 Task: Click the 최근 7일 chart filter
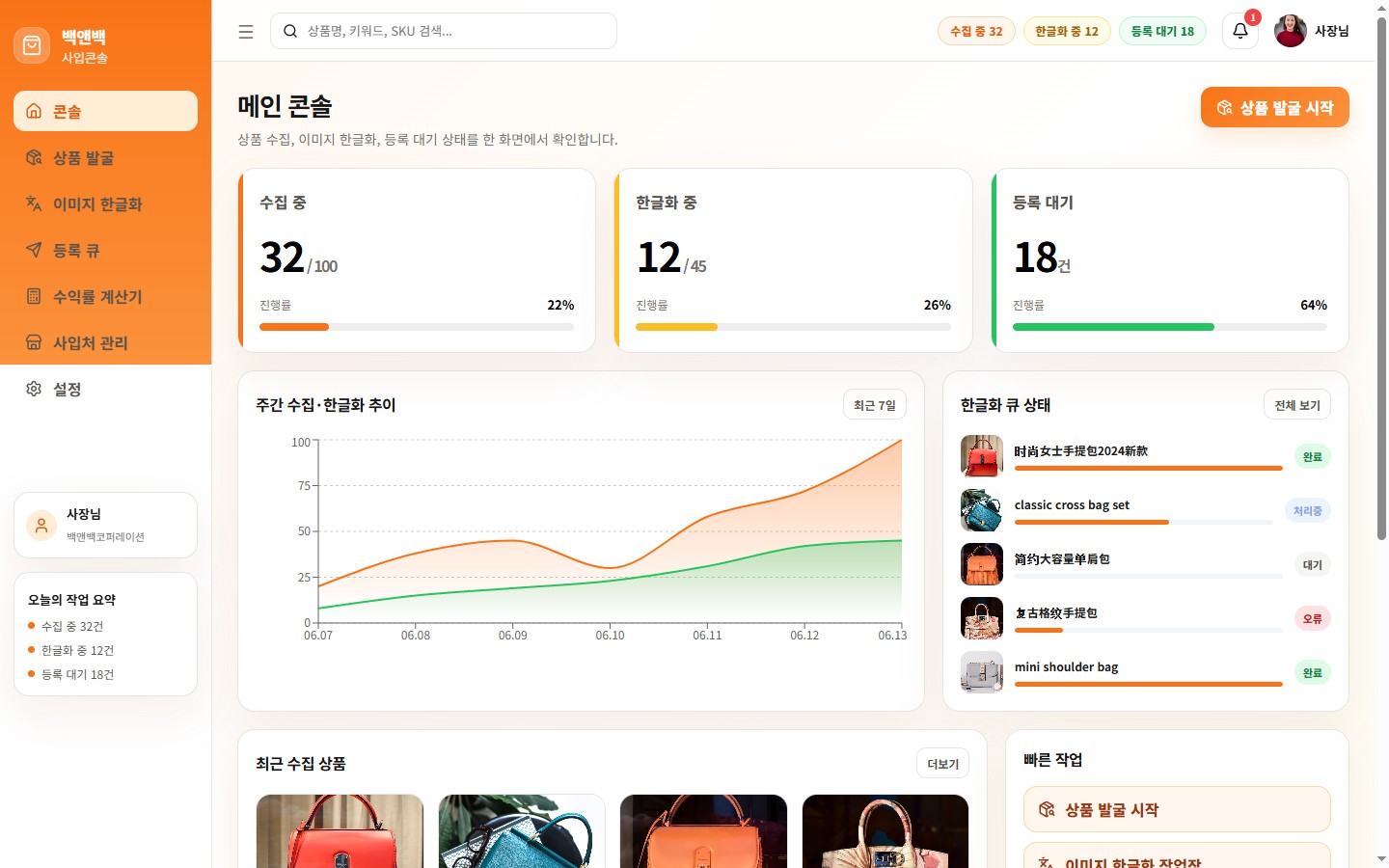[x=875, y=405]
